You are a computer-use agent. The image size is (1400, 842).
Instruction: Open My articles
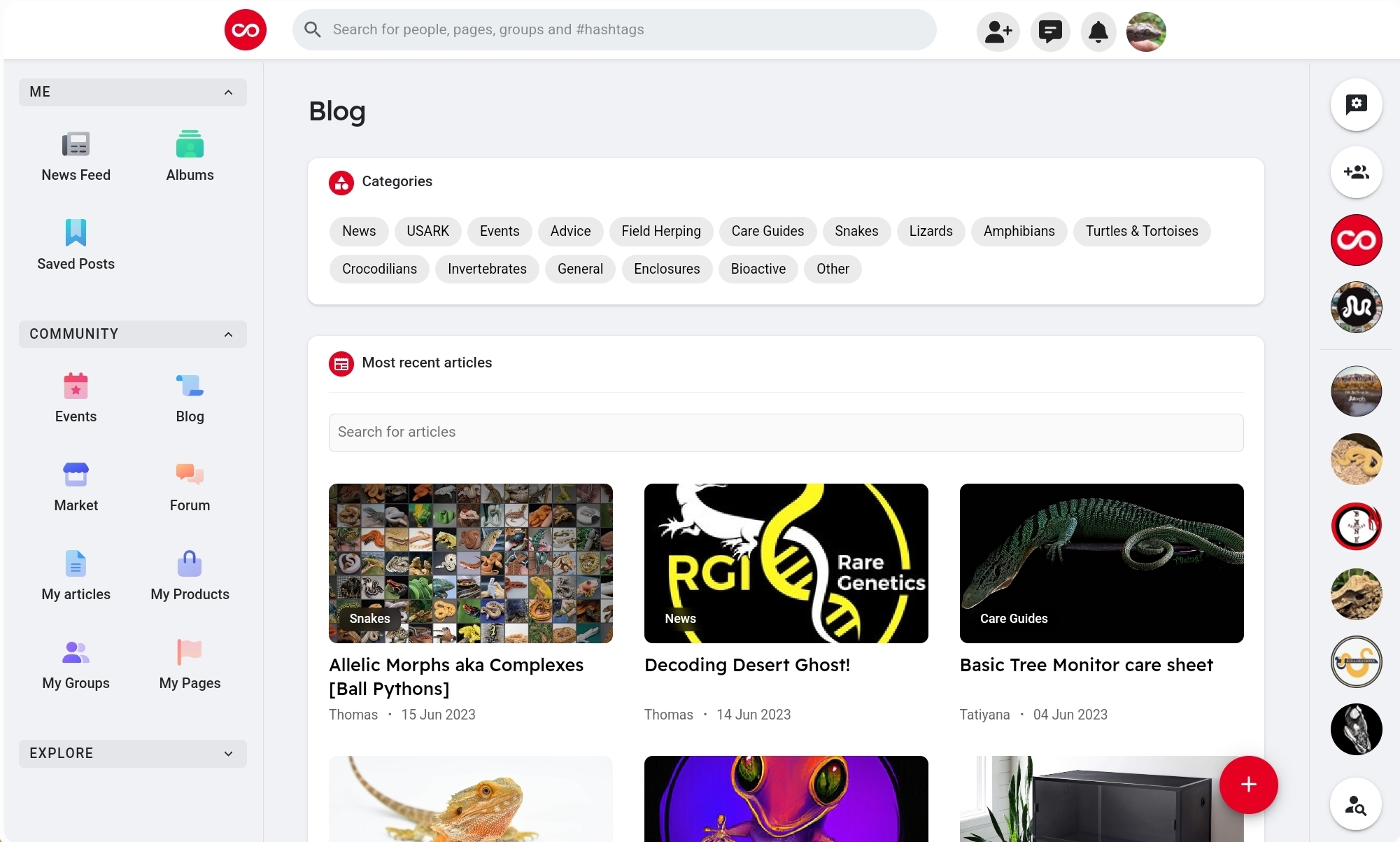(x=76, y=575)
